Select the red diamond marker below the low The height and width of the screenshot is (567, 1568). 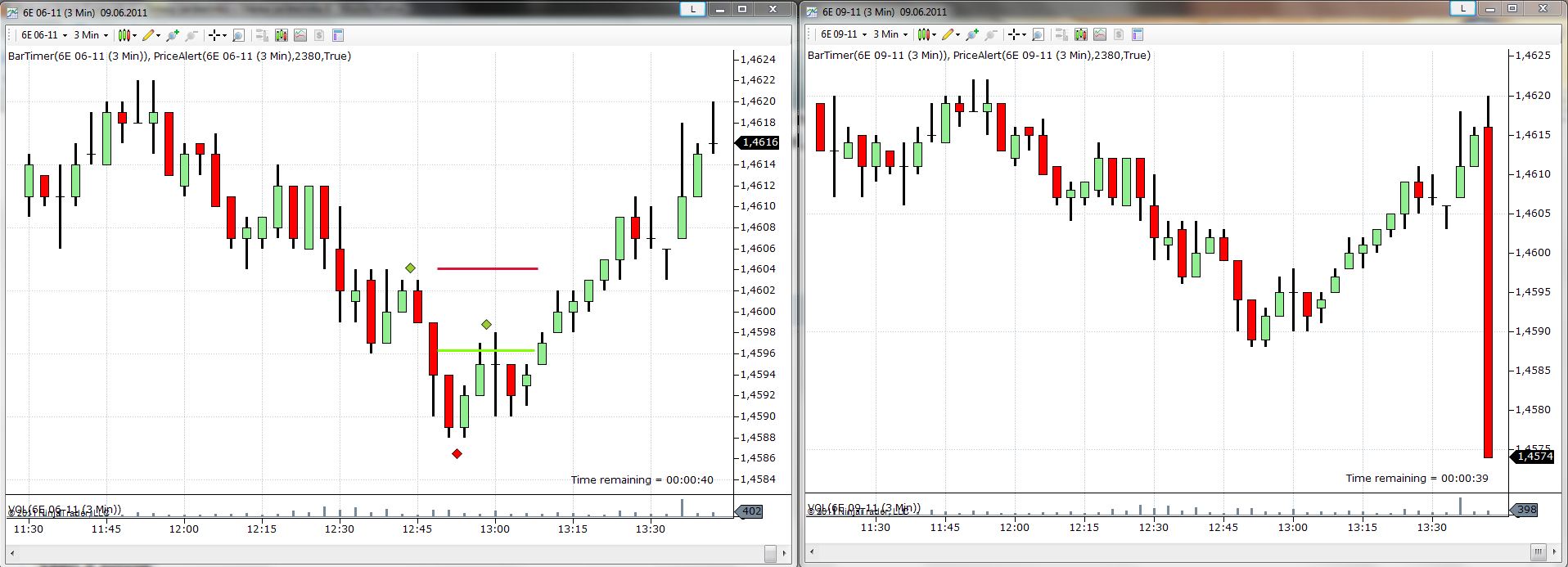(457, 453)
